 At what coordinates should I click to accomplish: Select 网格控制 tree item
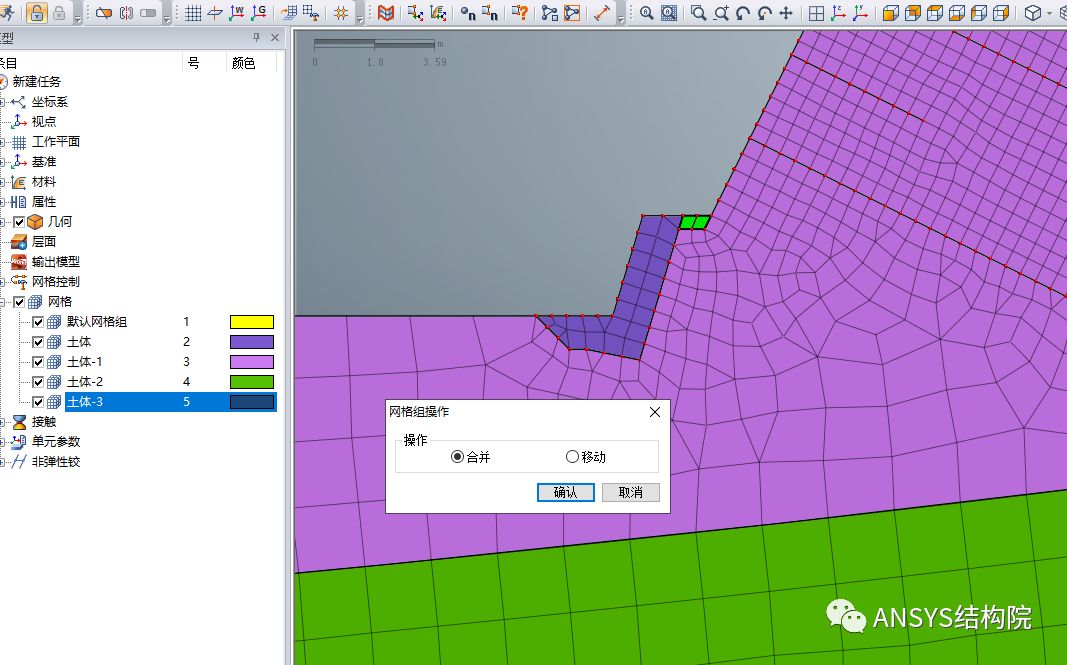point(56,282)
